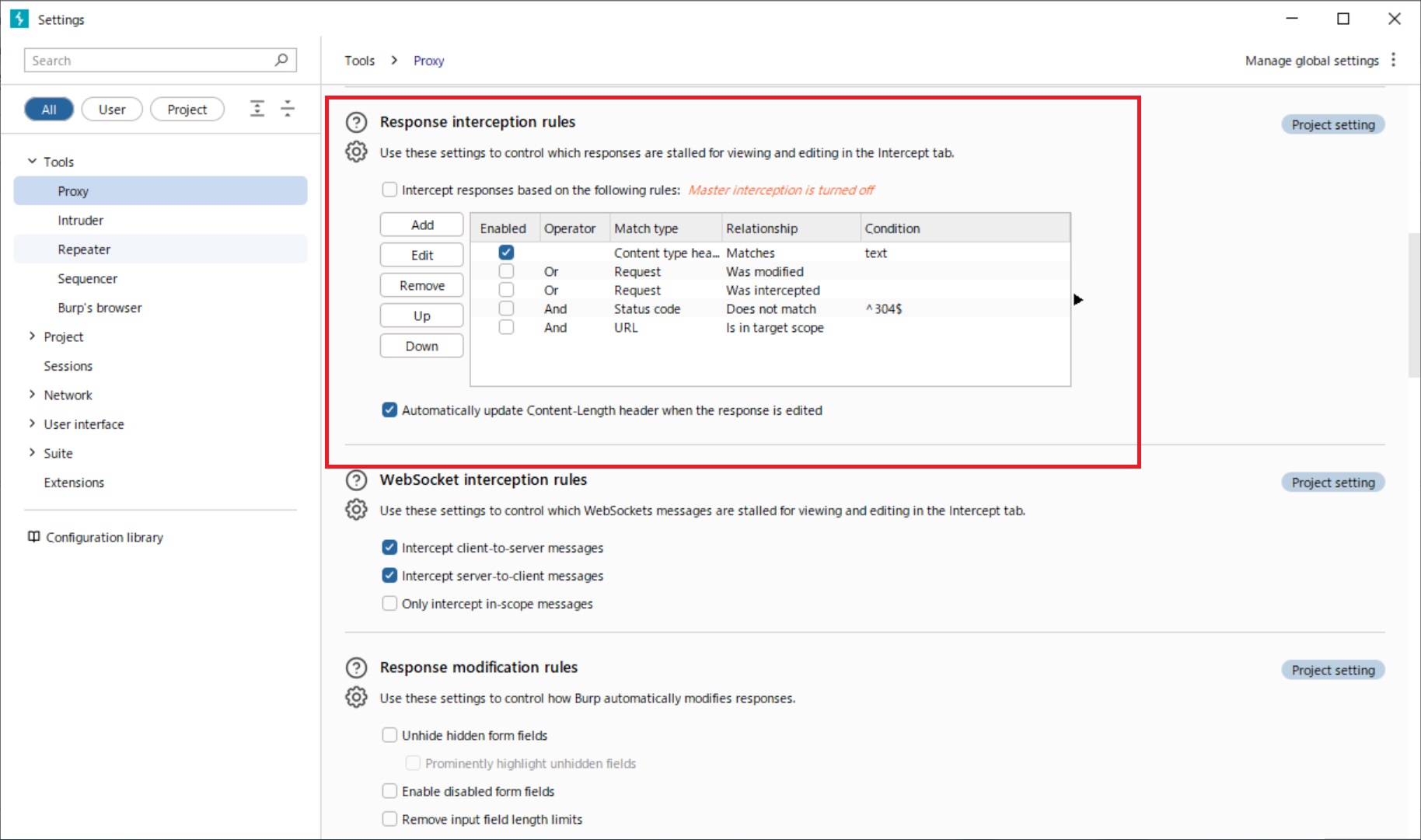This screenshot has height=840, width=1421.
Task: Check Enable disabled form fields
Action: (389, 791)
